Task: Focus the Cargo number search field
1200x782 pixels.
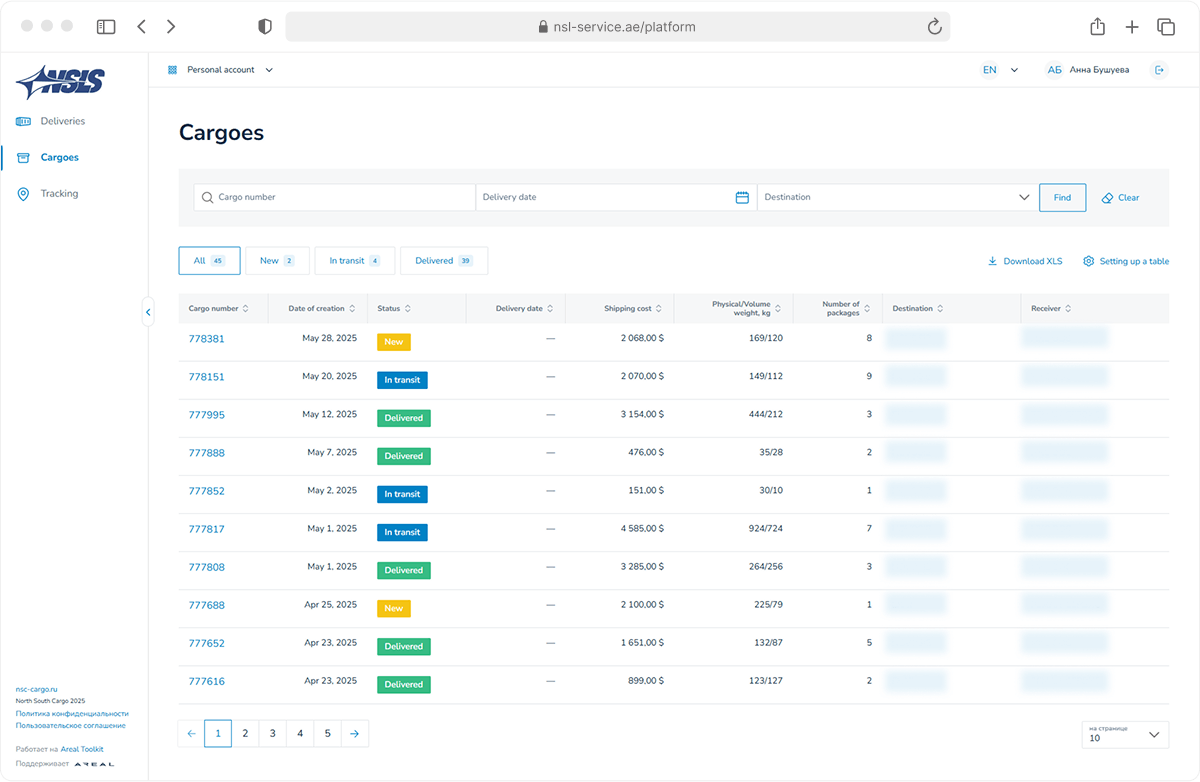Action: coord(340,198)
